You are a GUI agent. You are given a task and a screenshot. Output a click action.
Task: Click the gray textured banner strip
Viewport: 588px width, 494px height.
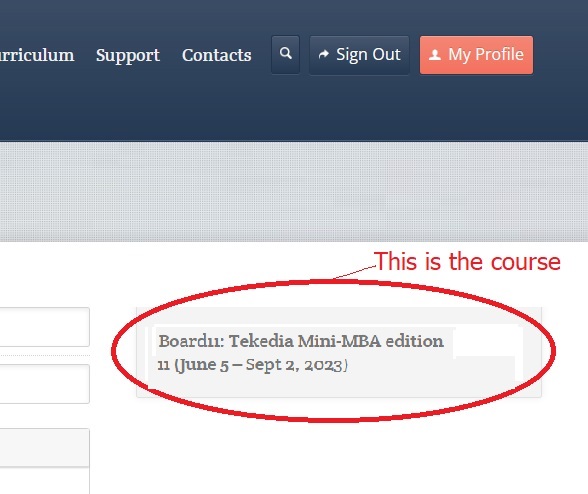(x=294, y=192)
